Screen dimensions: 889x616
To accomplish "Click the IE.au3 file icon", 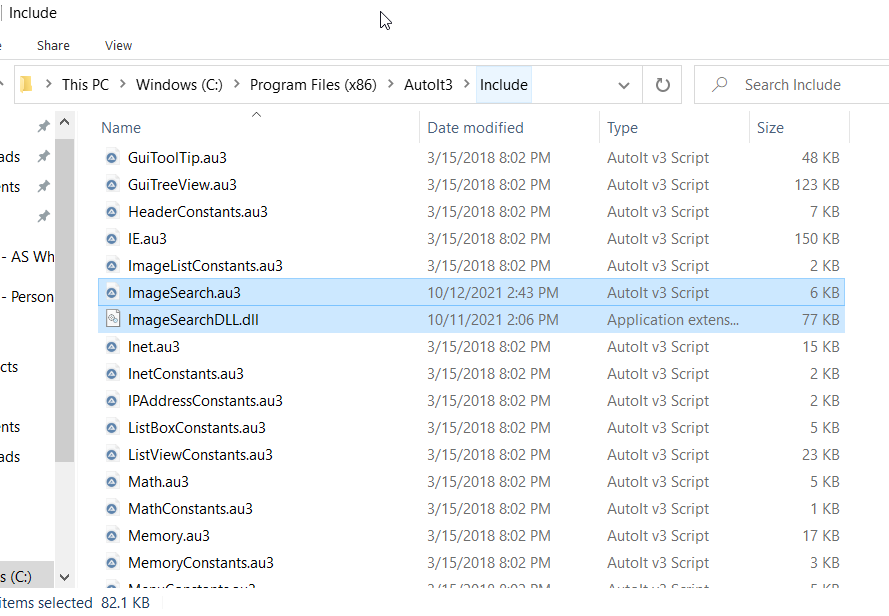I will pos(112,239).
